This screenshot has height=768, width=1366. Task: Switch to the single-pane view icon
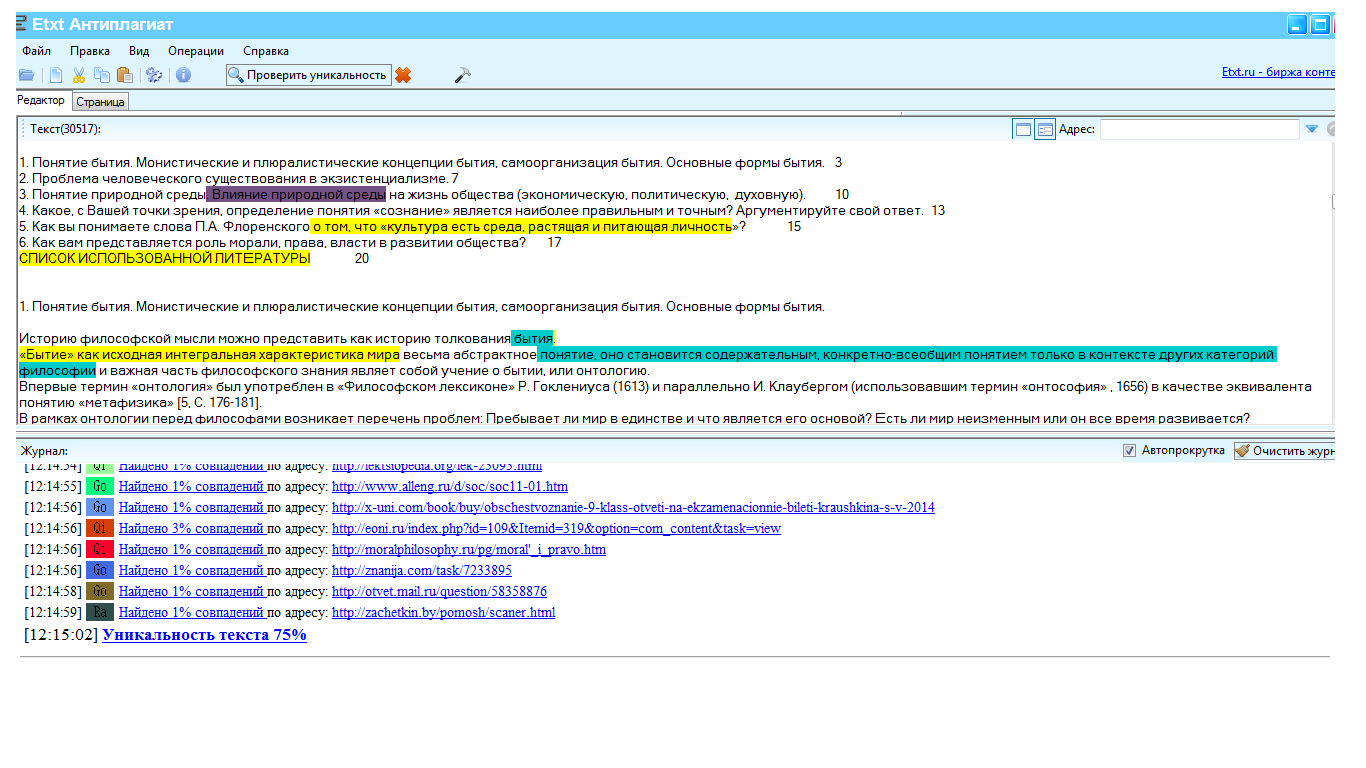click(1023, 129)
